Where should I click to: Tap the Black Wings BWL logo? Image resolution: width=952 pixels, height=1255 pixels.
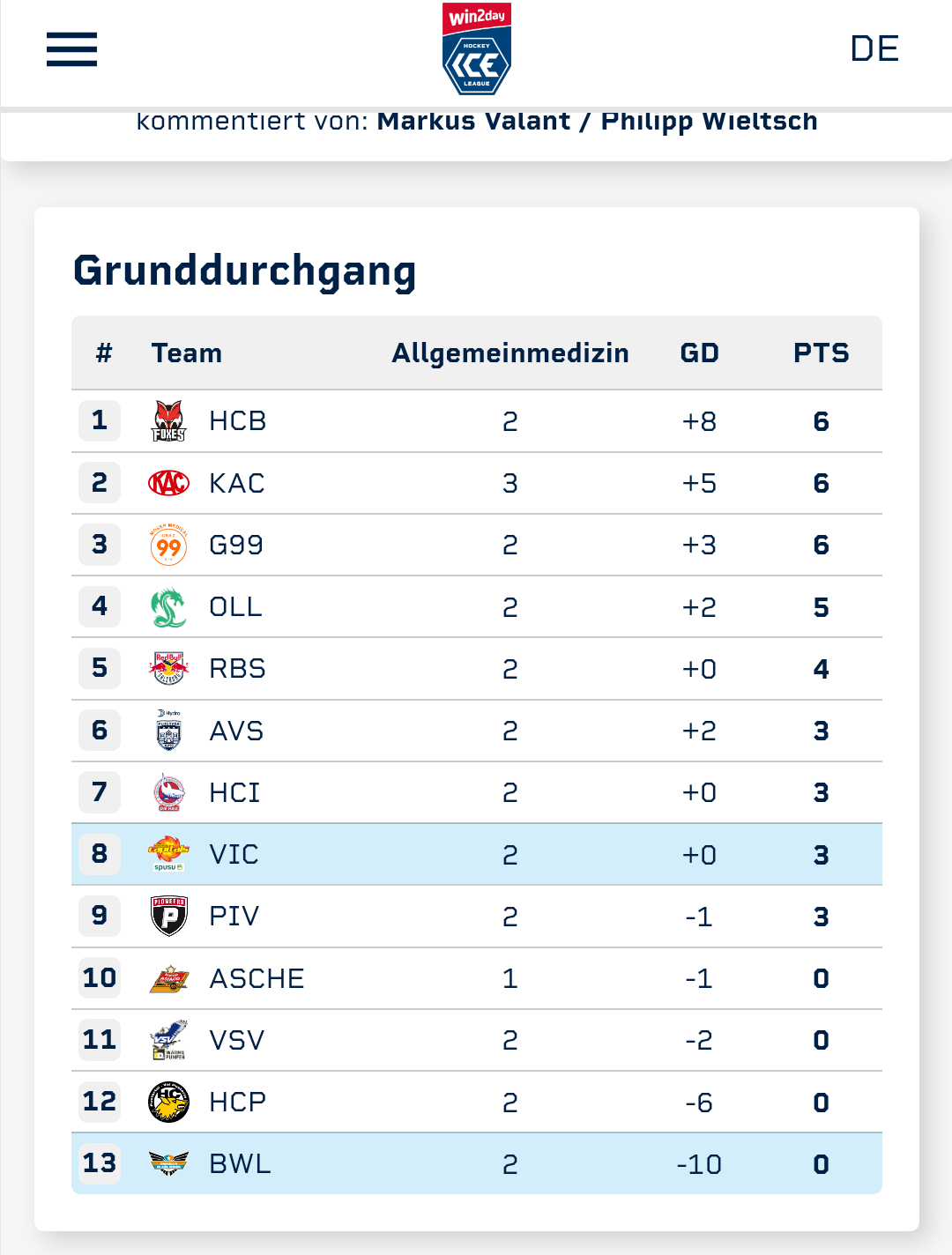(168, 1163)
